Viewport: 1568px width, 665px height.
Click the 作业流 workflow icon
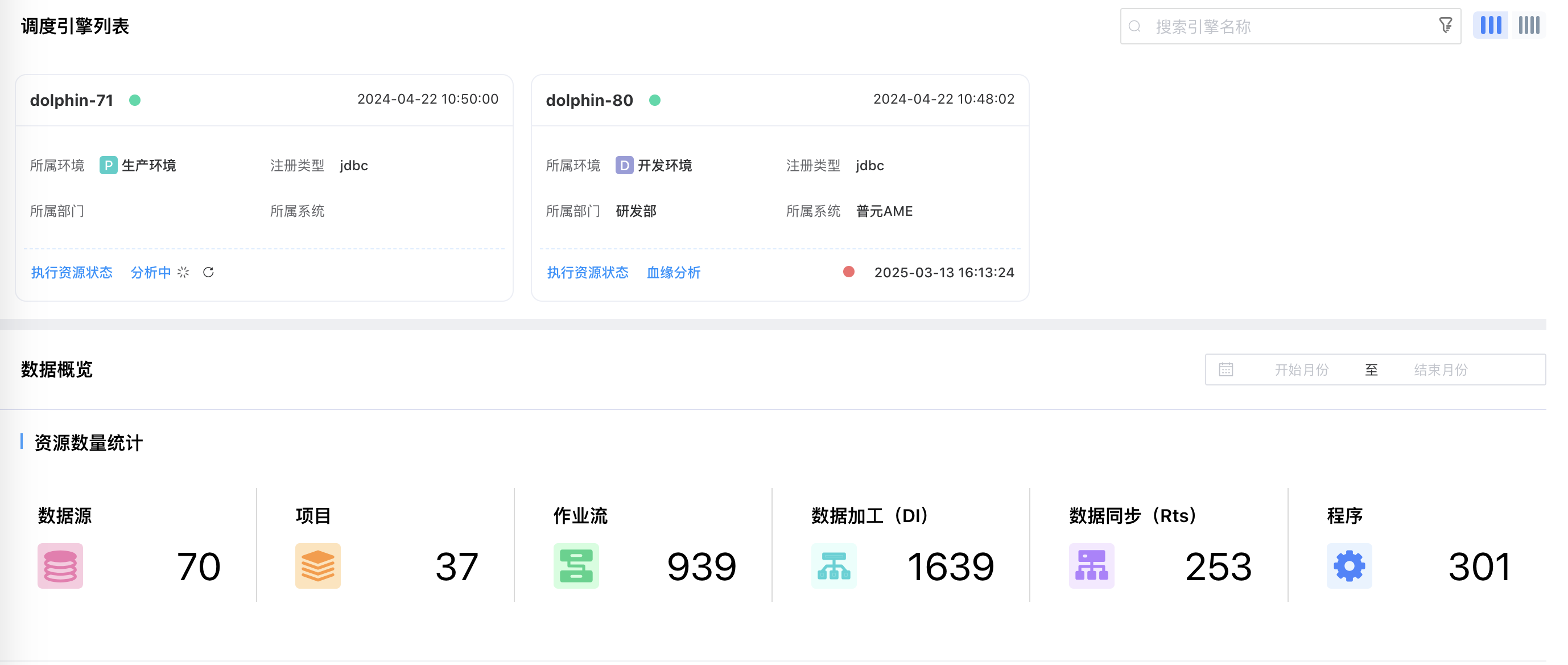click(576, 566)
